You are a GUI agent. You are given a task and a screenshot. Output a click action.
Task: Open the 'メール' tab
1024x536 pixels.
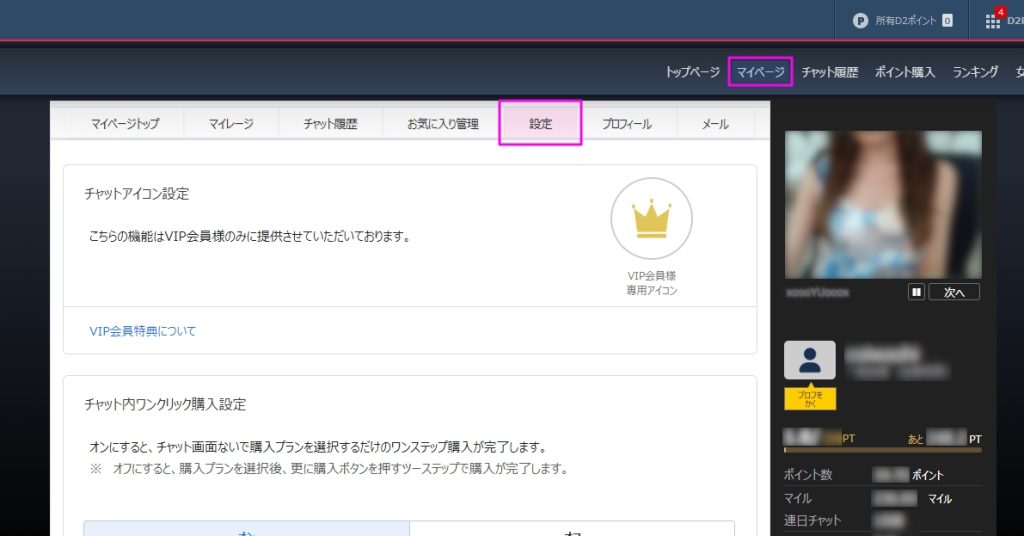point(715,124)
